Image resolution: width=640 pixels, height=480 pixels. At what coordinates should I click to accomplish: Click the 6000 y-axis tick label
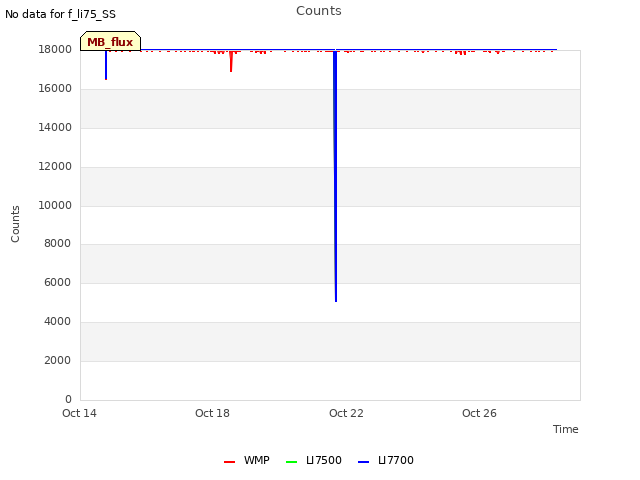(58, 282)
